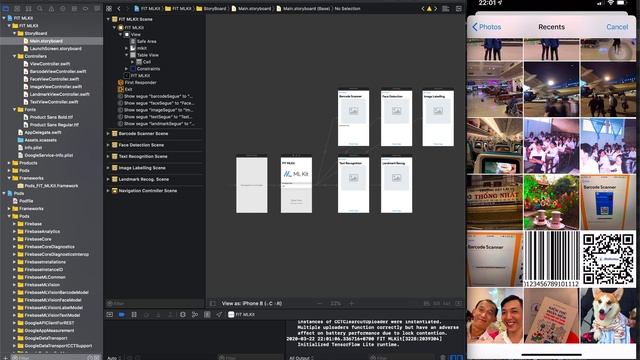Go back in editor history
Image resolution: width=640 pixels, height=360 pixels.
click(119, 8)
